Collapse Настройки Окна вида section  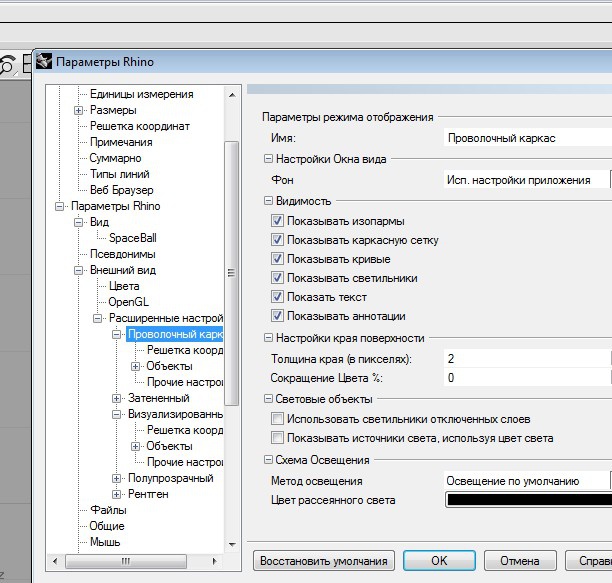pos(268,159)
